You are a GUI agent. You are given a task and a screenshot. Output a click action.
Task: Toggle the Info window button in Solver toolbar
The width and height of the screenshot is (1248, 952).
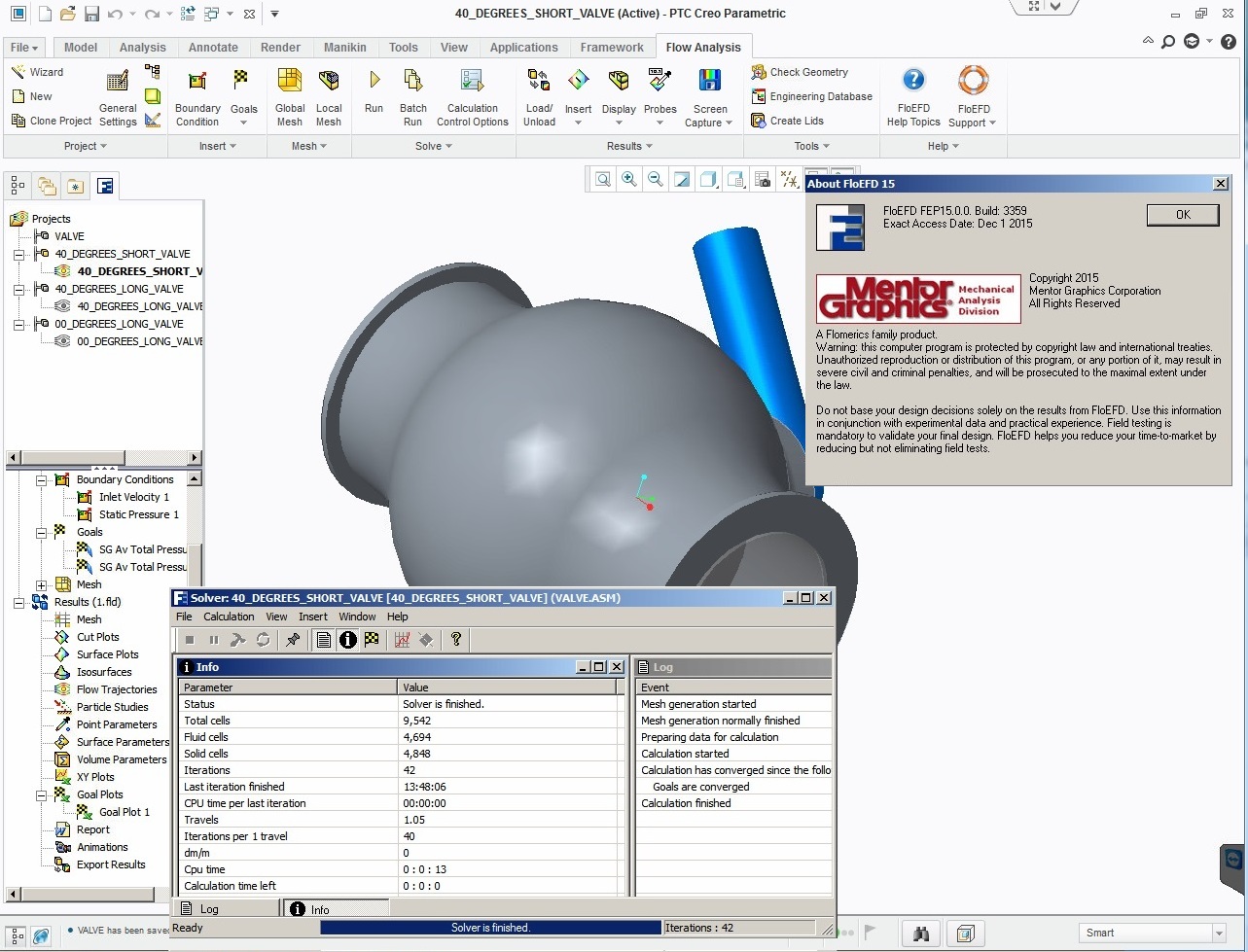(x=348, y=640)
